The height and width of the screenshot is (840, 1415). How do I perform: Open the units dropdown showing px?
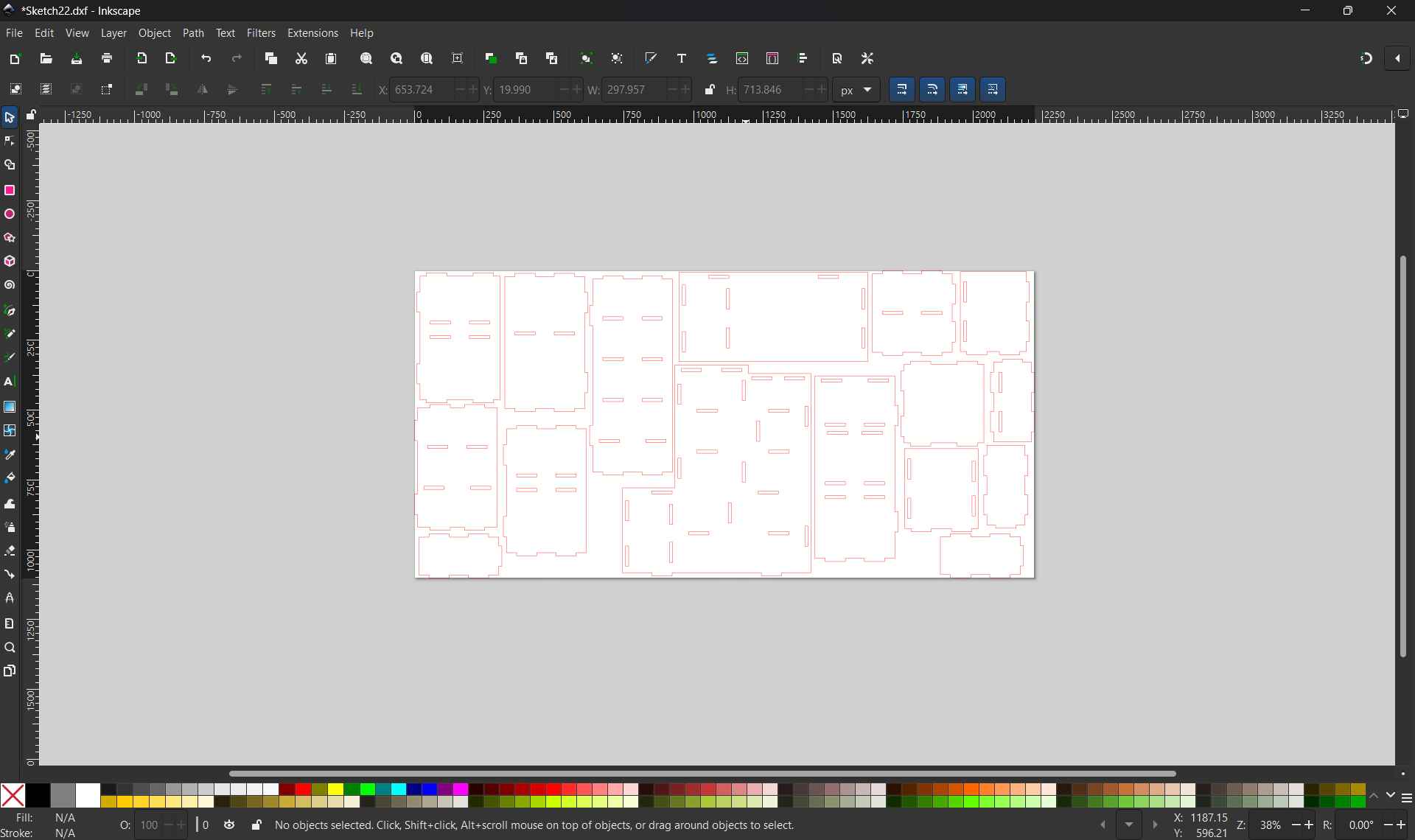click(x=856, y=89)
